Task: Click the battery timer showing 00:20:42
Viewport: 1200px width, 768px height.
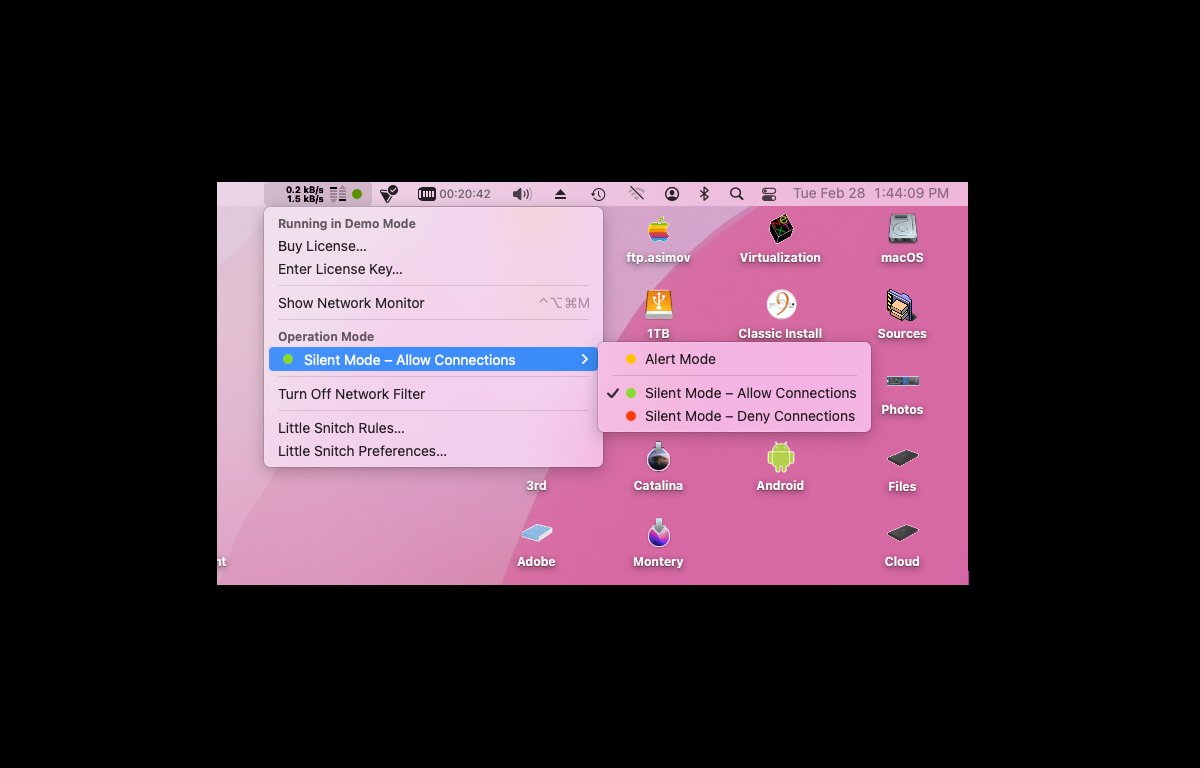Action: click(x=455, y=194)
